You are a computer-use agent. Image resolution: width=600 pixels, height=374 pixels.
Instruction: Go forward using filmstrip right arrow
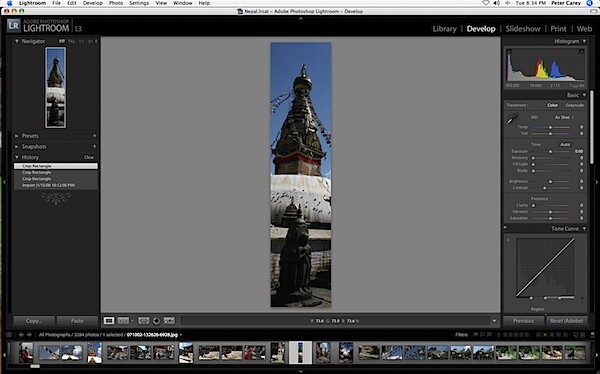(x=29, y=335)
